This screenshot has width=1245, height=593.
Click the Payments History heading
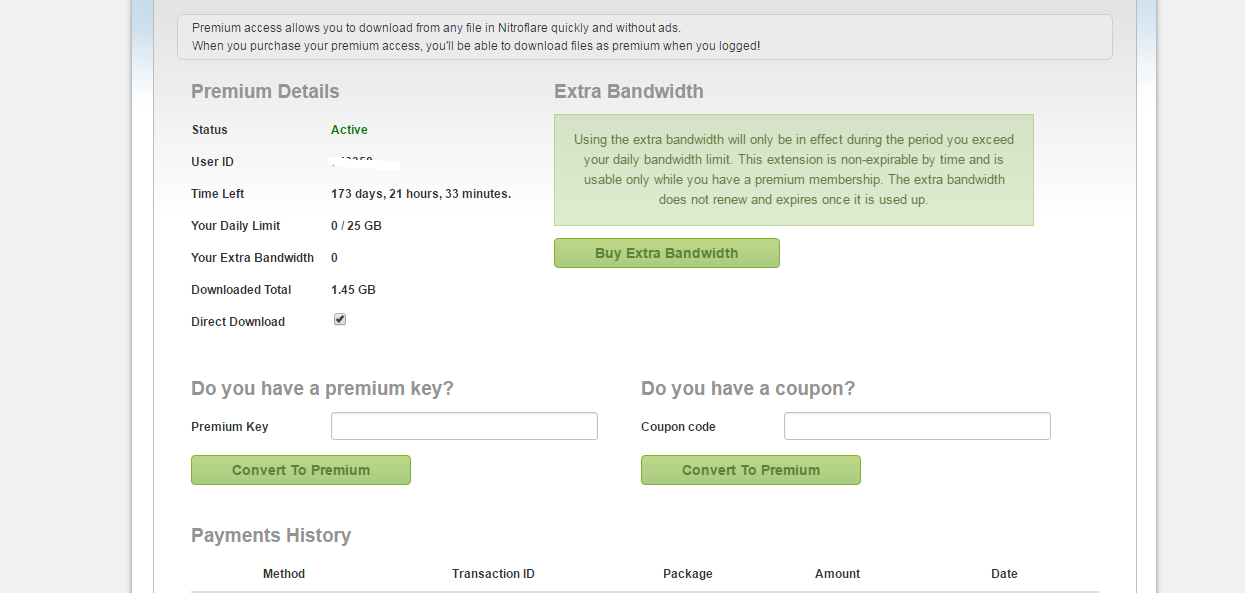[x=271, y=536]
